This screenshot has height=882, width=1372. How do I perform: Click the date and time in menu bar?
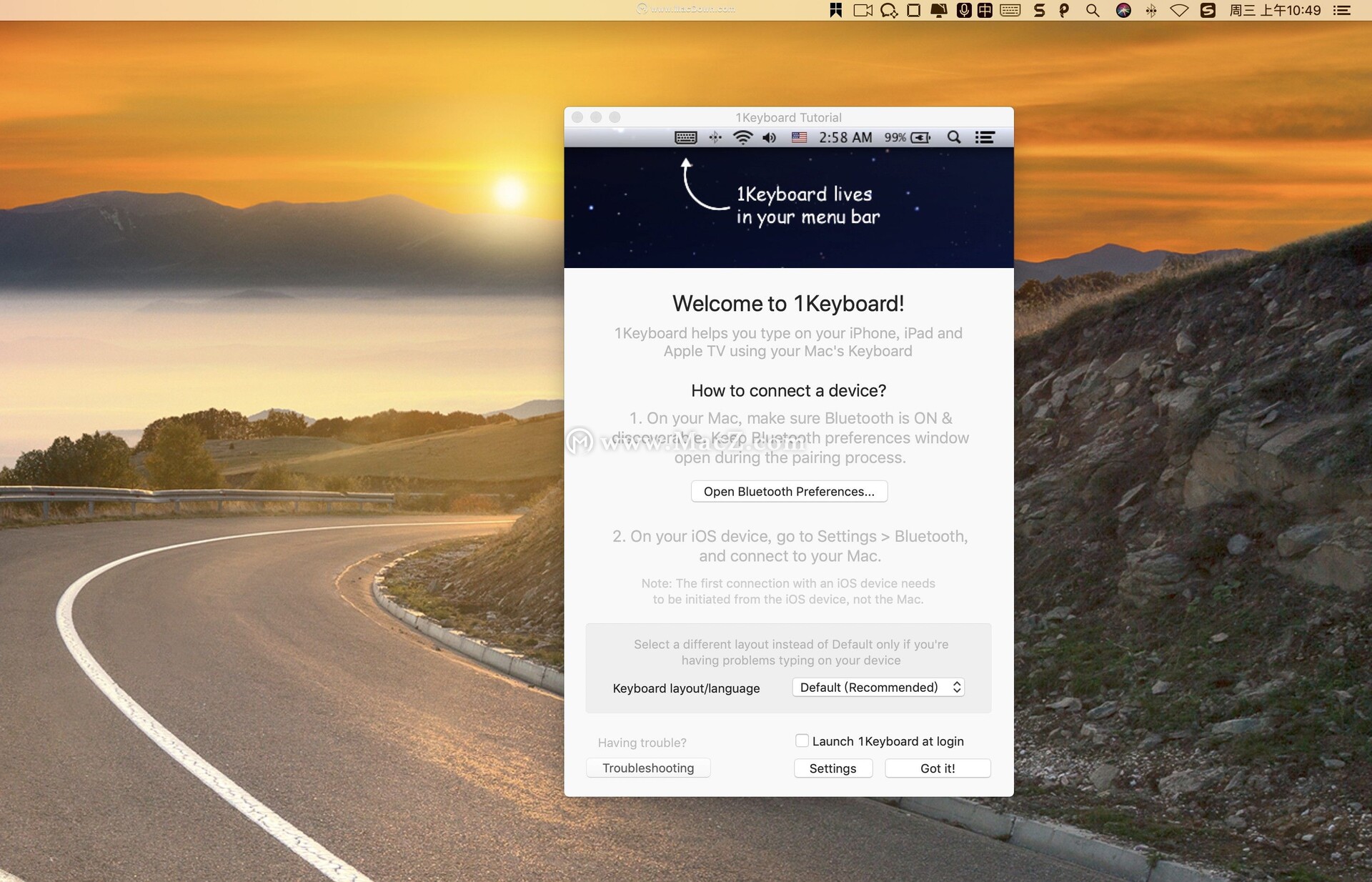click(x=1275, y=10)
